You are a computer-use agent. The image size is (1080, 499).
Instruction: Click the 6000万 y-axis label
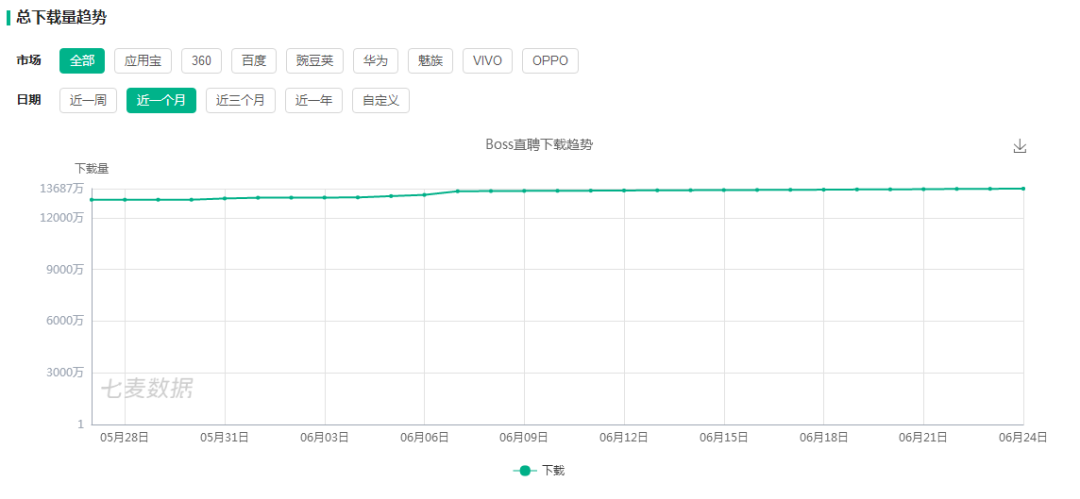click(x=65, y=321)
